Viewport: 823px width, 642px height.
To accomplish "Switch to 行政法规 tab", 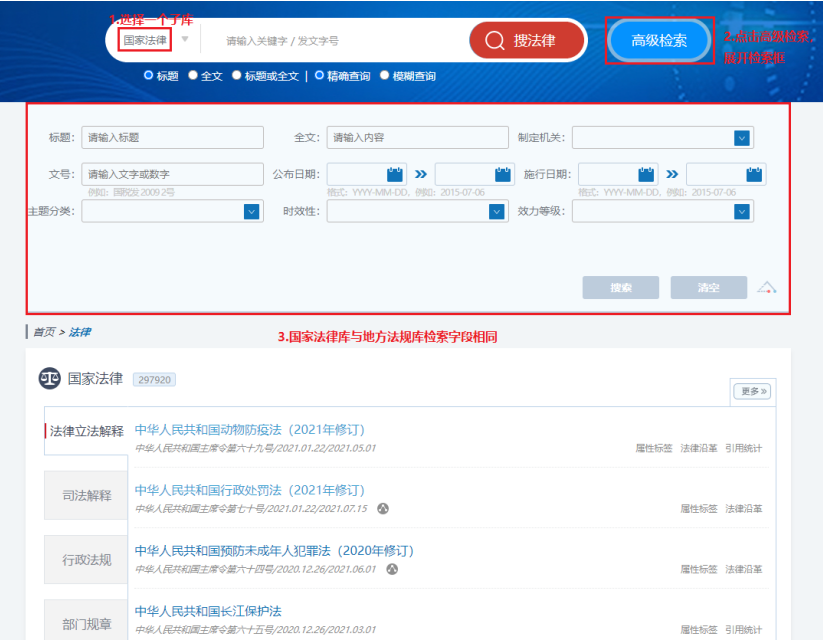I will point(86,560).
